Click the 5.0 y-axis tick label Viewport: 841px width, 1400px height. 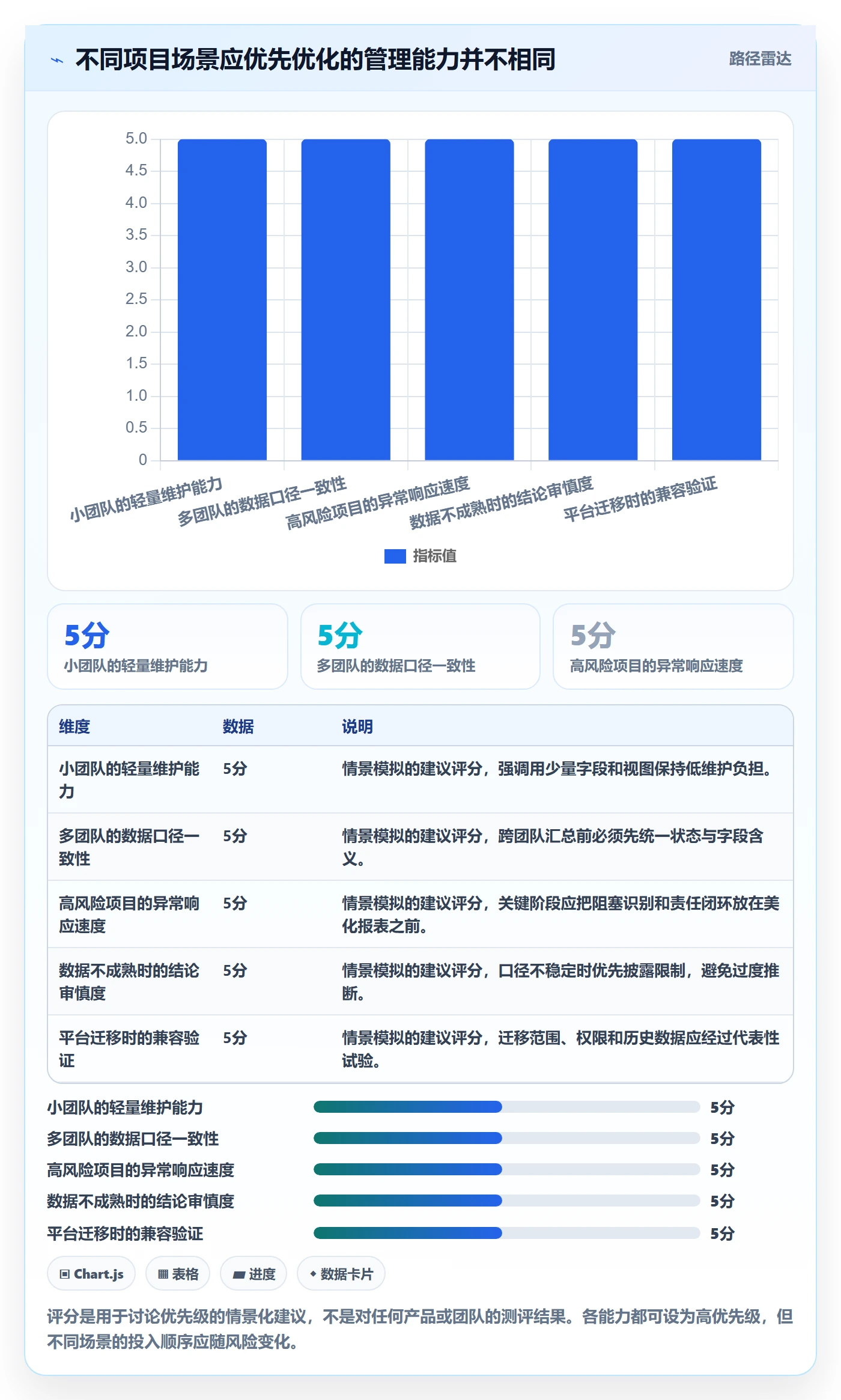tap(136, 139)
